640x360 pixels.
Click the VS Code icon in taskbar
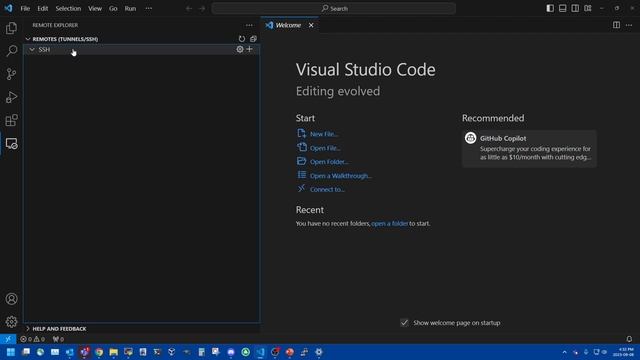(260, 352)
